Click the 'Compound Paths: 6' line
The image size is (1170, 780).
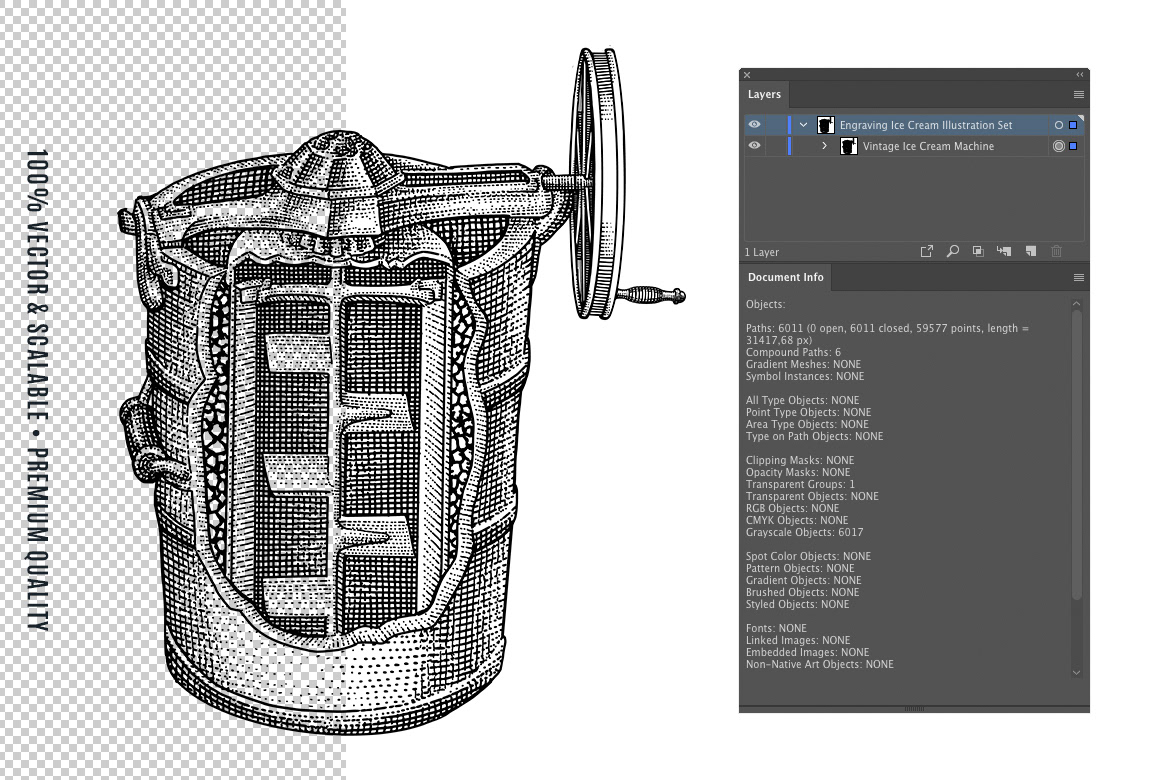click(x=793, y=352)
